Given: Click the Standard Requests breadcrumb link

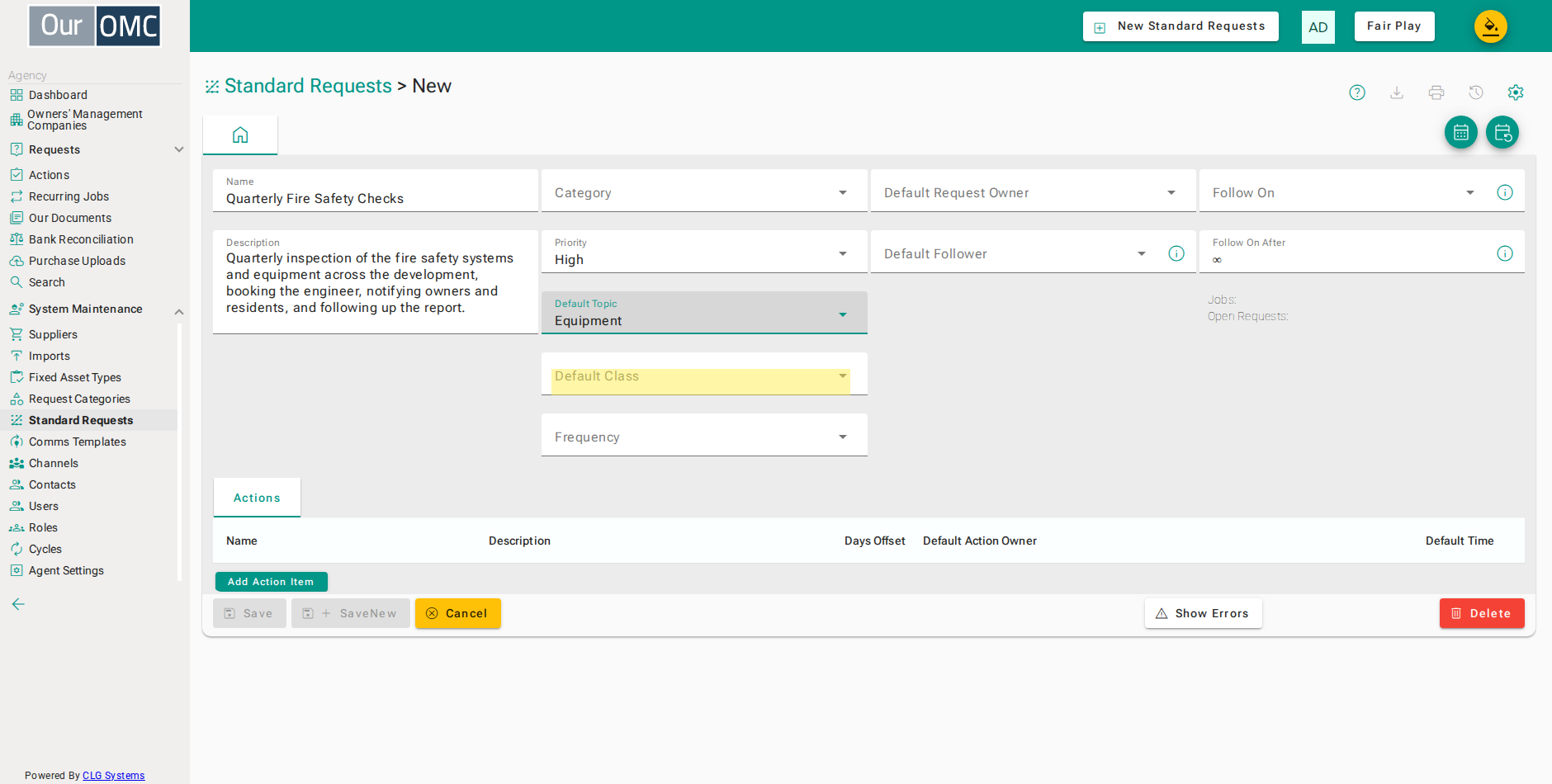Looking at the screenshot, I should coord(308,86).
